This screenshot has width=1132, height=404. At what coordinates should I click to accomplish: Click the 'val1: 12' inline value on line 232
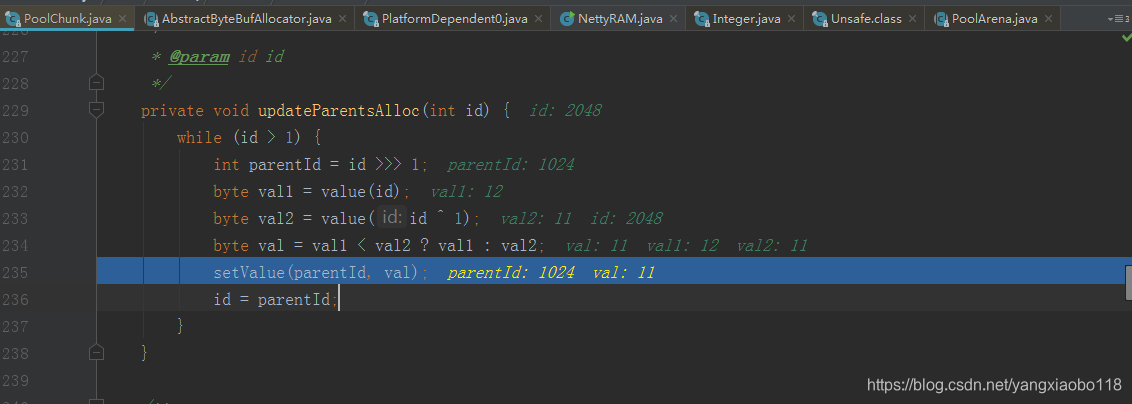(x=466, y=192)
